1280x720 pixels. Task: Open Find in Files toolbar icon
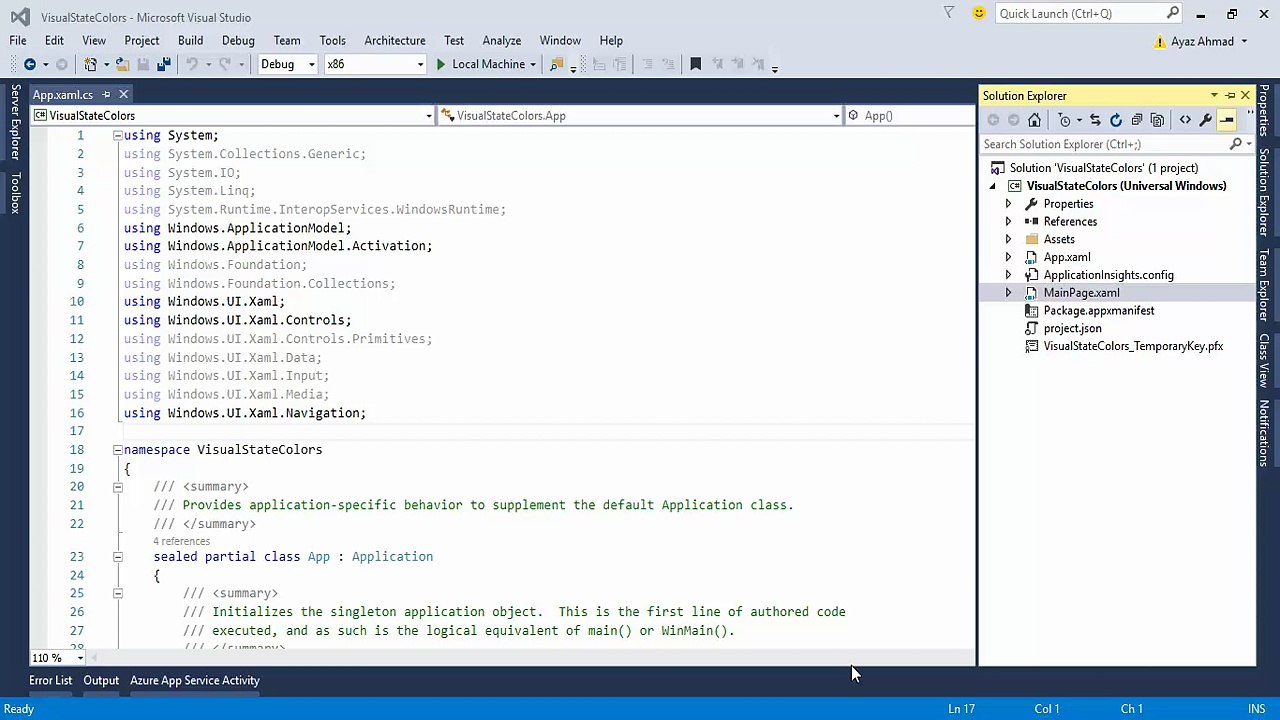click(557, 64)
